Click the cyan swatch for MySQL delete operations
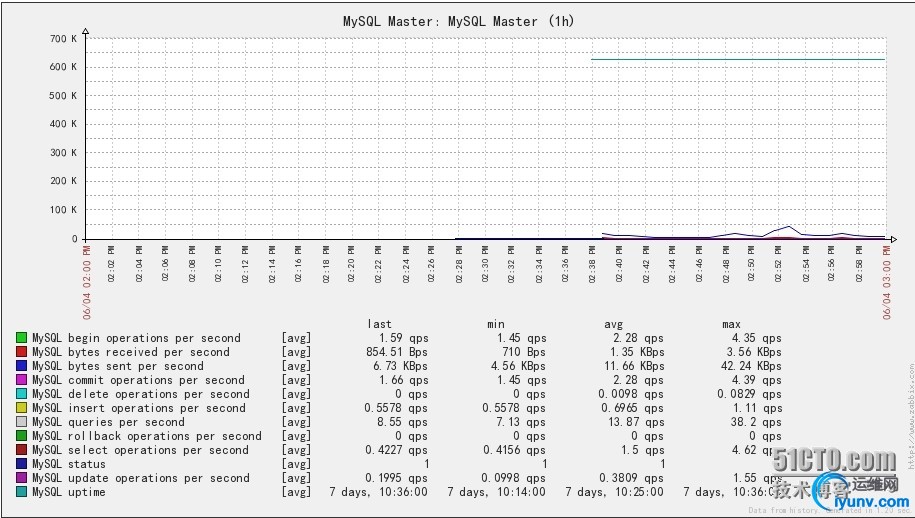The height and width of the screenshot is (518, 915). pyautogui.click(x=22, y=394)
